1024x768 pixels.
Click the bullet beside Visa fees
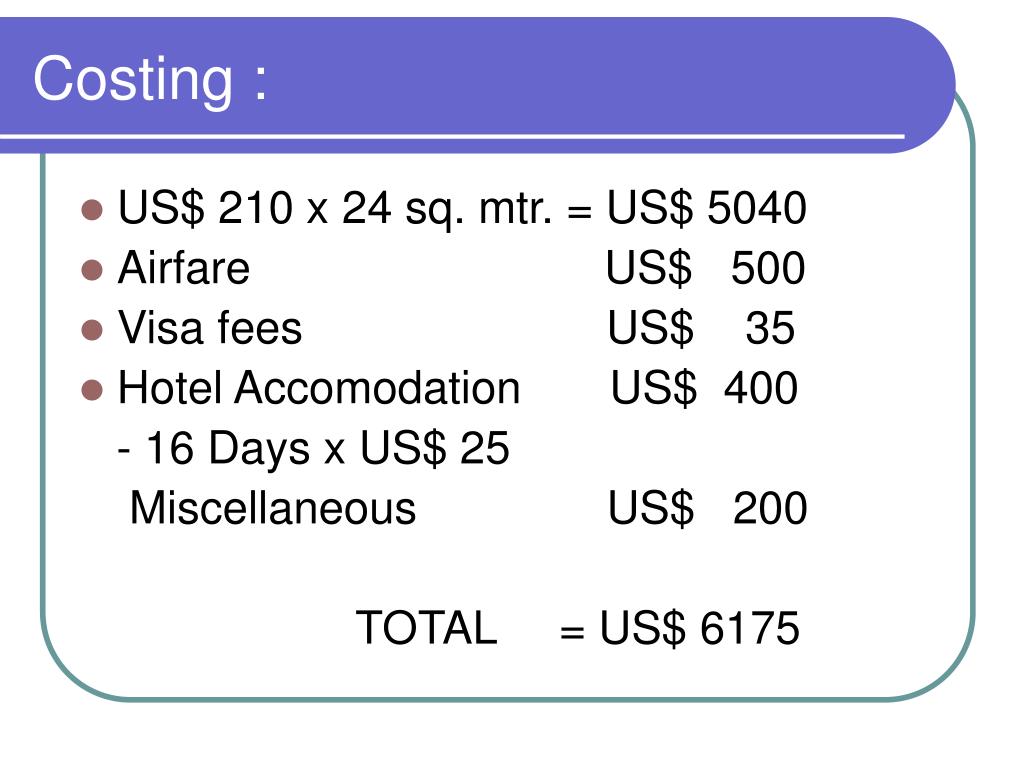(x=92, y=330)
